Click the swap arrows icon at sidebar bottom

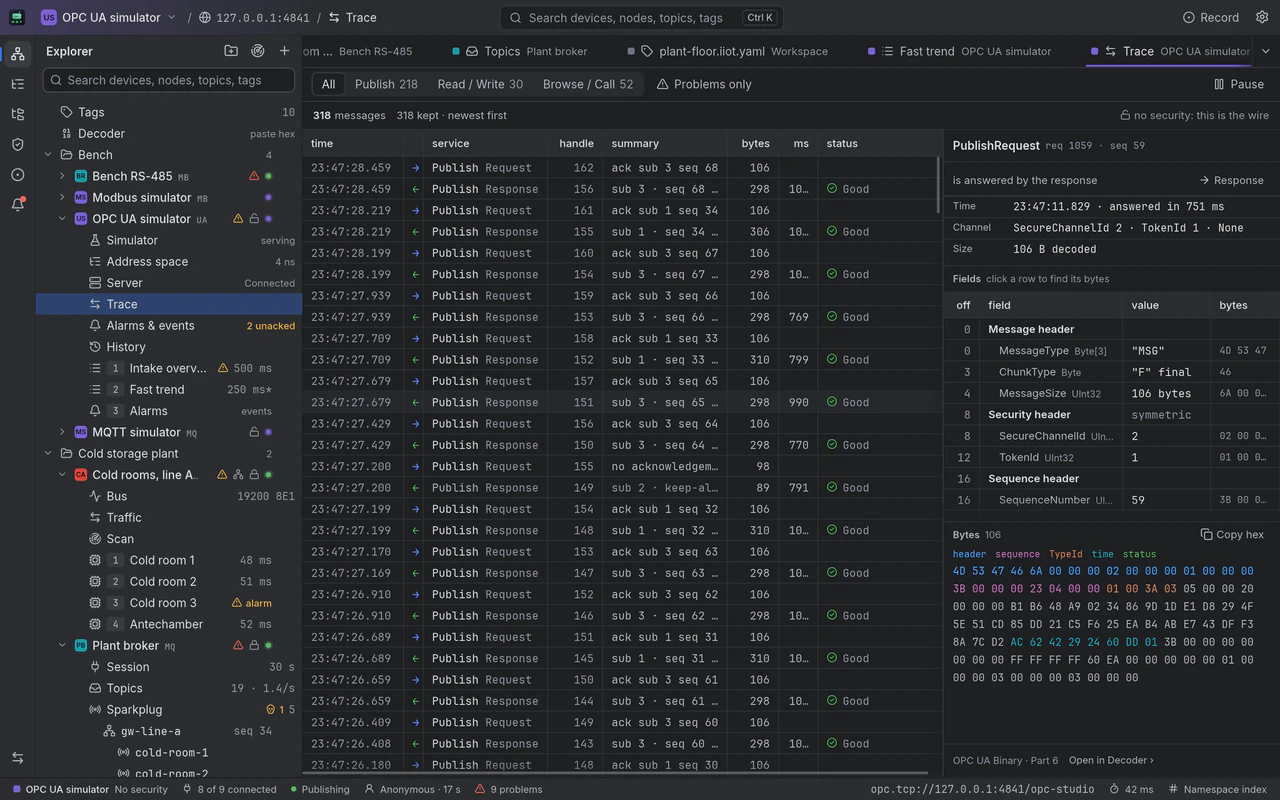click(x=17, y=758)
